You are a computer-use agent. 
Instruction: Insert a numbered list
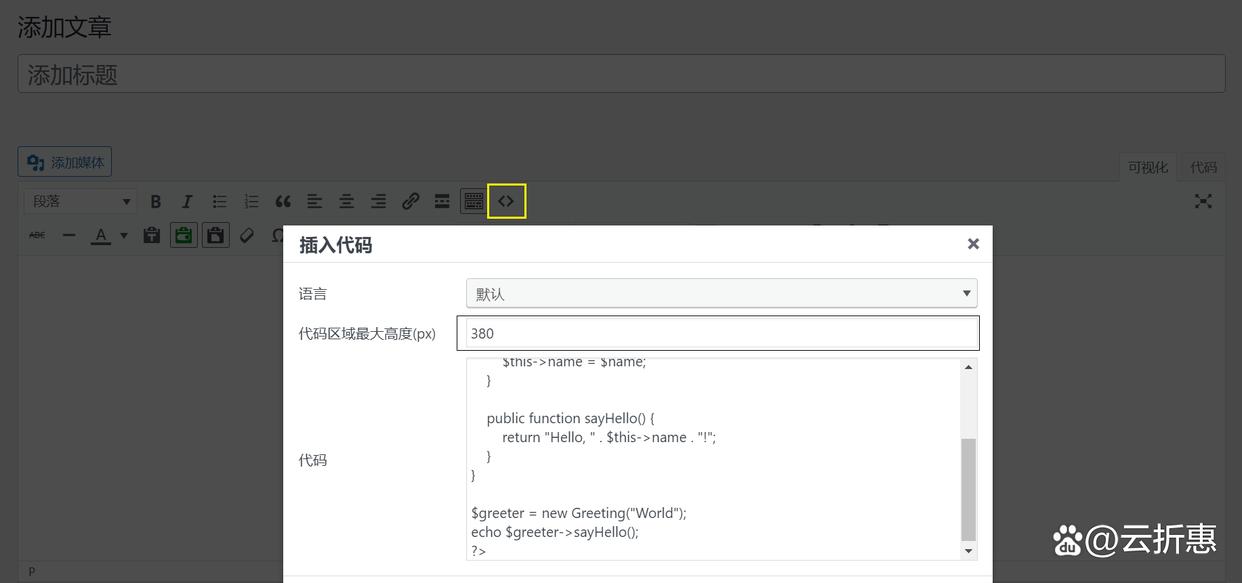(251, 201)
